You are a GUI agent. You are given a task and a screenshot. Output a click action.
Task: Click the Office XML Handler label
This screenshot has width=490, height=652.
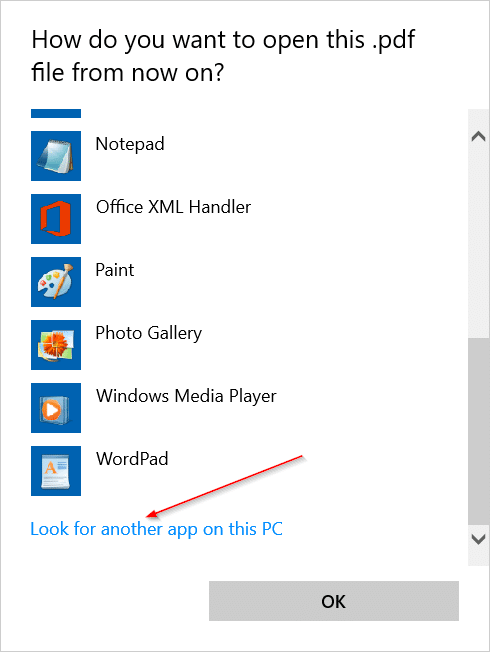pos(173,207)
